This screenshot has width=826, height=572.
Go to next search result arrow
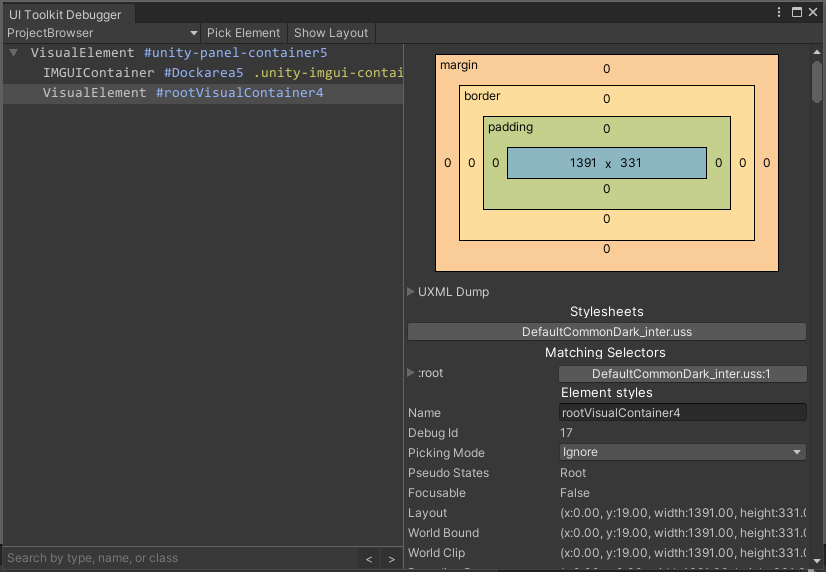[x=391, y=559]
